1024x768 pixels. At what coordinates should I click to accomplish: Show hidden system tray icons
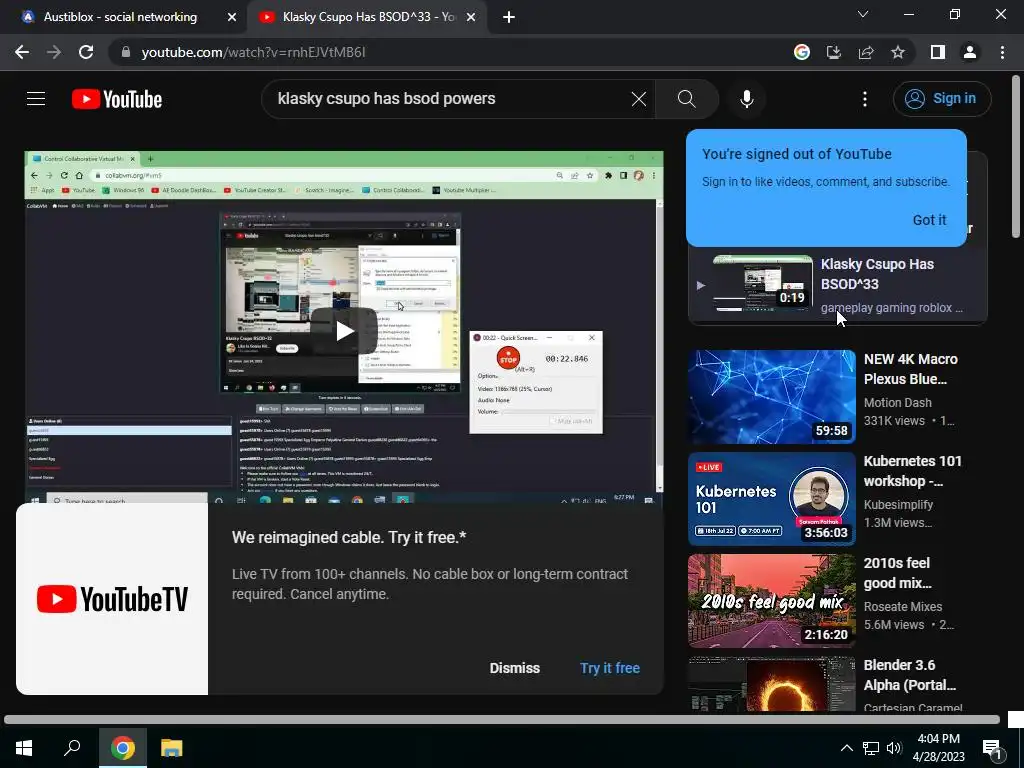846,748
